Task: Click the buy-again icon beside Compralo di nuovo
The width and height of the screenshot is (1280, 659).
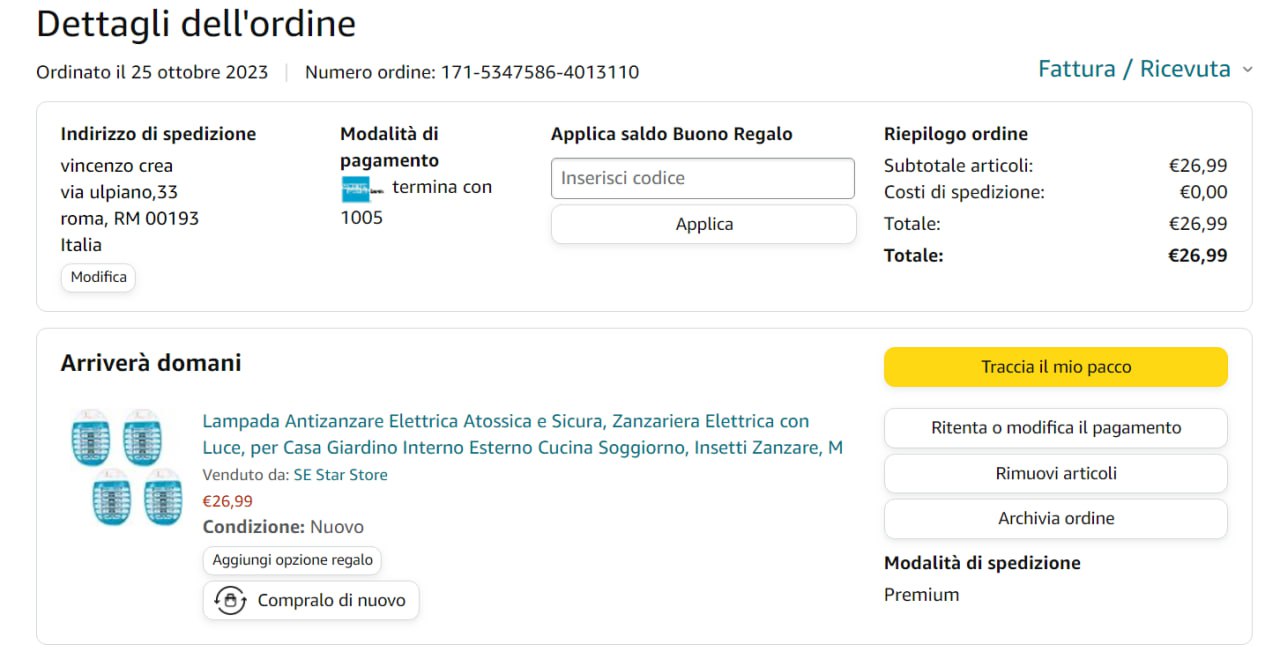Action: click(x=231, y=600)
